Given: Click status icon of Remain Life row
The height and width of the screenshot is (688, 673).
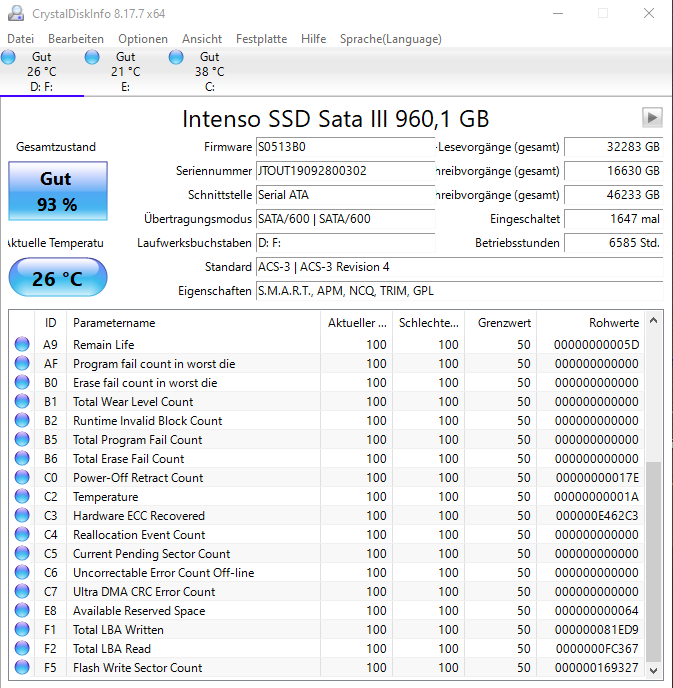Looking at the screenshot, I should [22, 344].
